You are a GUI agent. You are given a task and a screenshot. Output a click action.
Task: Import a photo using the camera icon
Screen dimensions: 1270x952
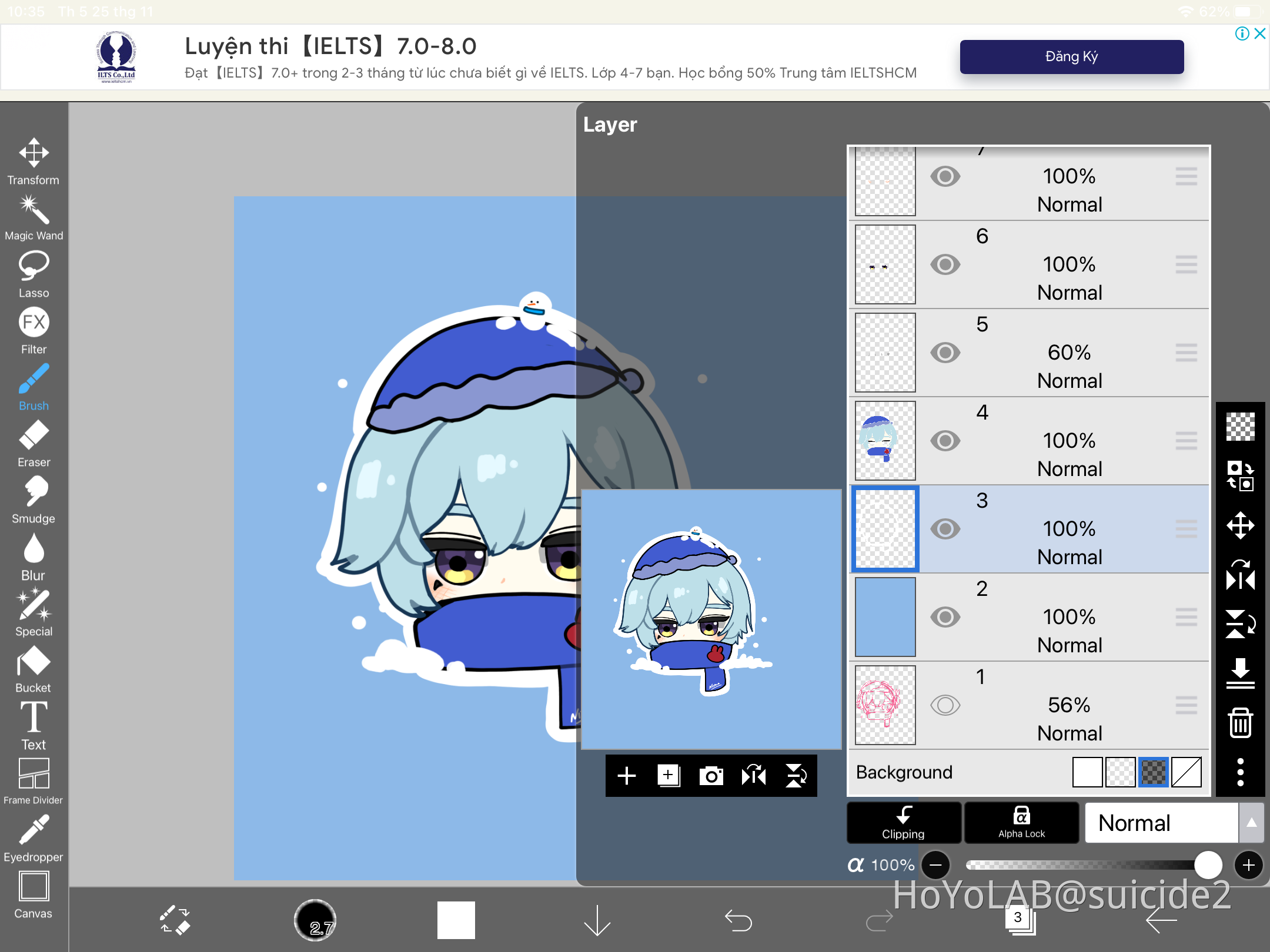click(x=712, y=776)
